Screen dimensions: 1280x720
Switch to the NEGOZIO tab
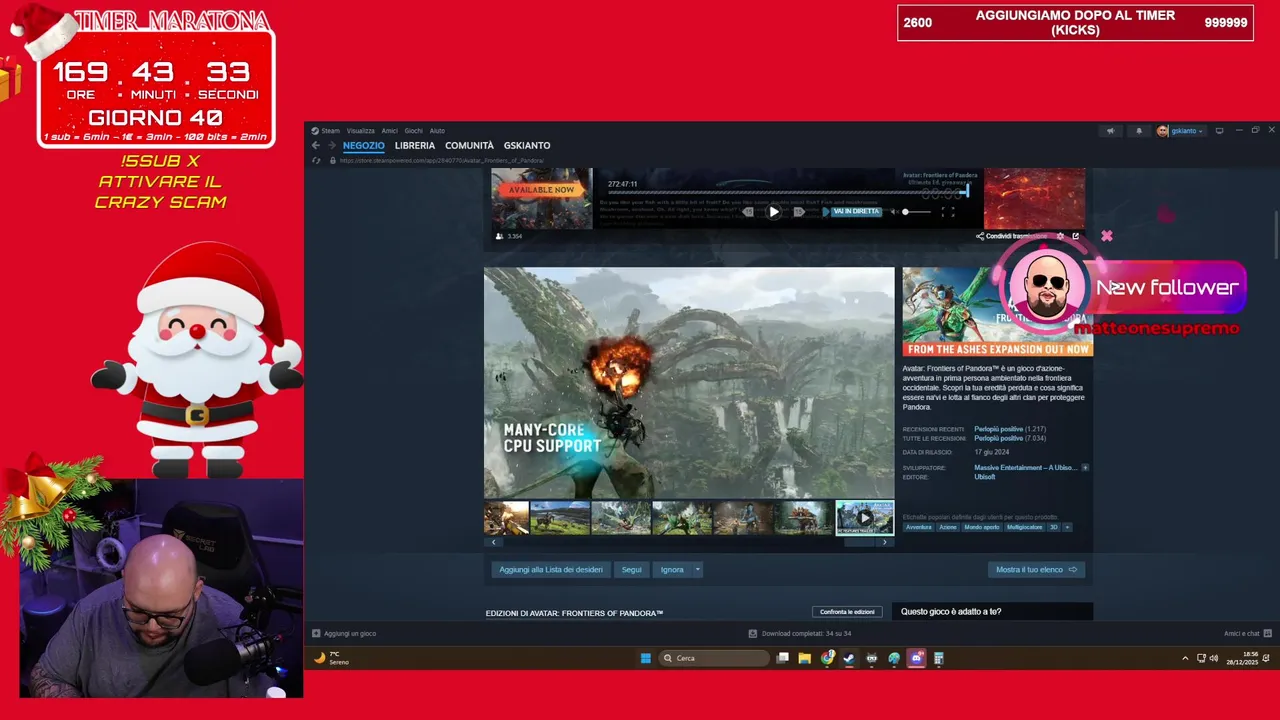click(x=364, y=146)
